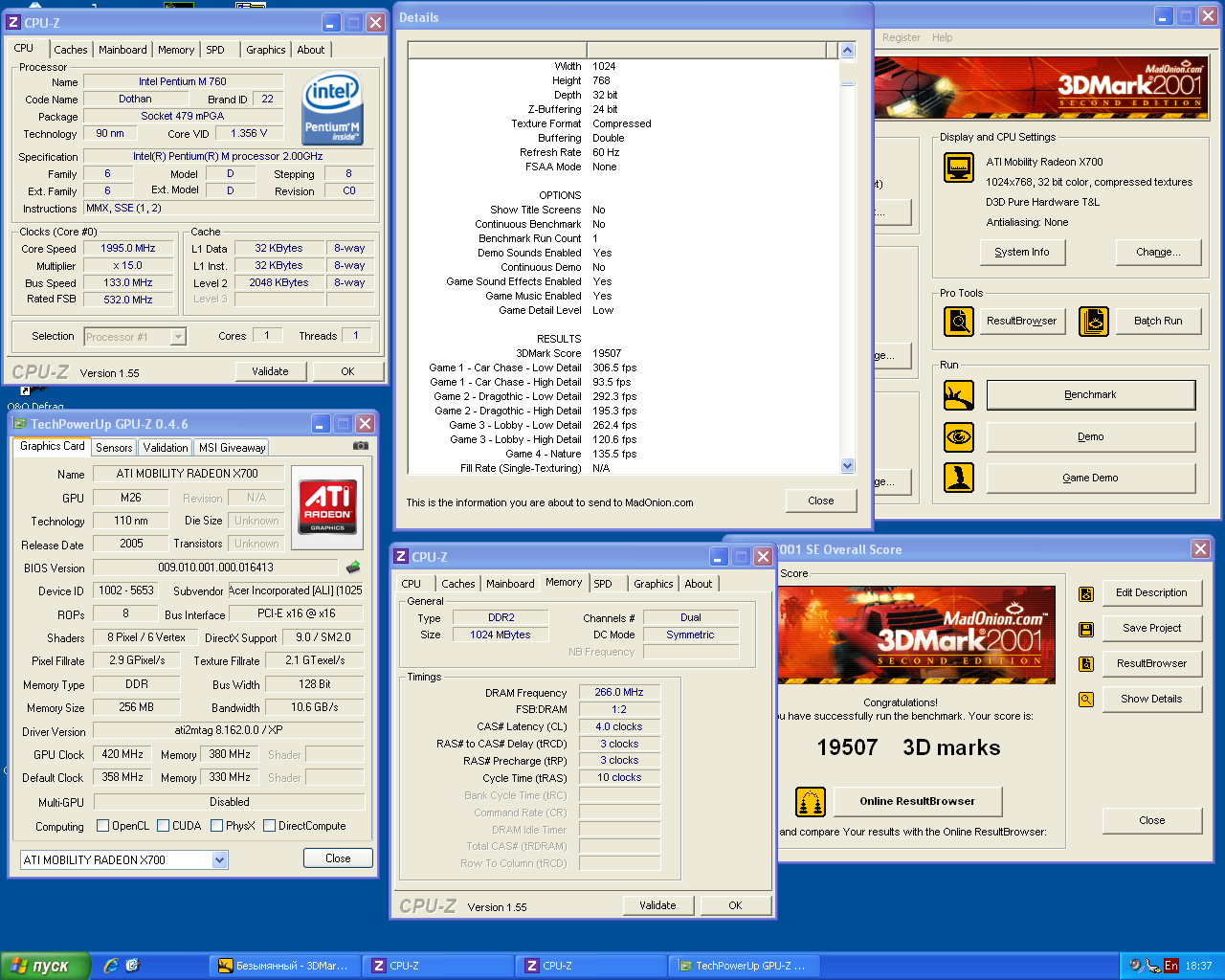The image size is (1225, 980).
Task: Click the ResultBrowser icon in Overall Score window
Action: click(1086, 664)
